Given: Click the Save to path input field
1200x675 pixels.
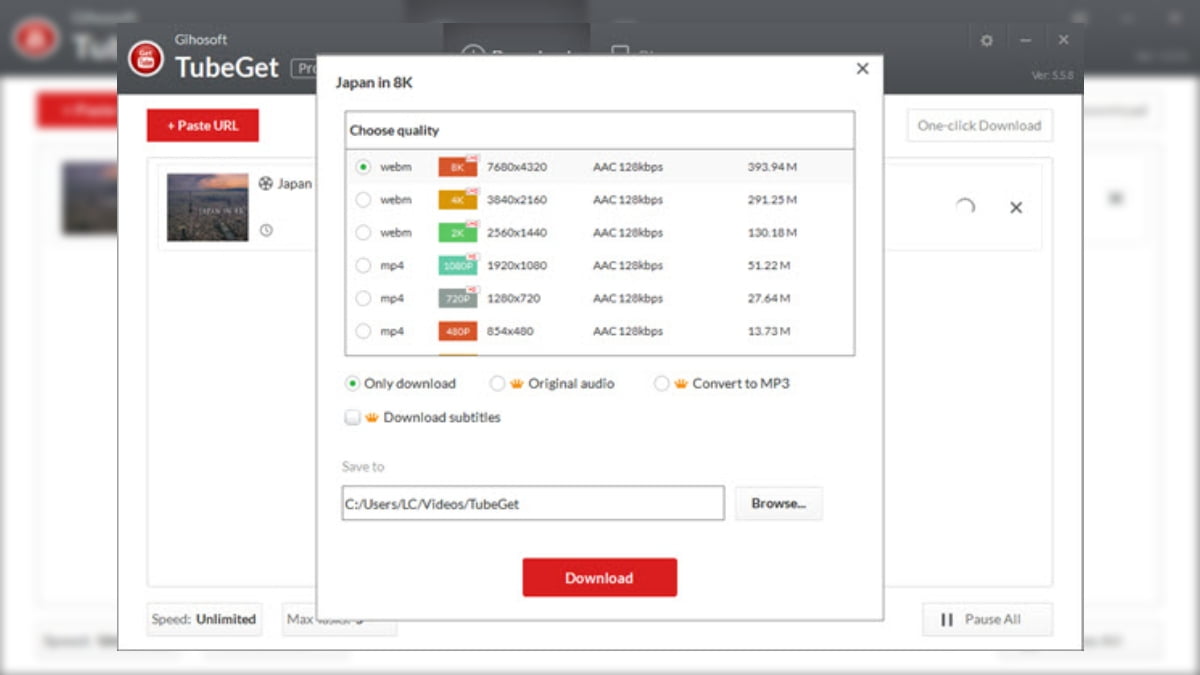Looking at the screenshot, I should [532, 504].
